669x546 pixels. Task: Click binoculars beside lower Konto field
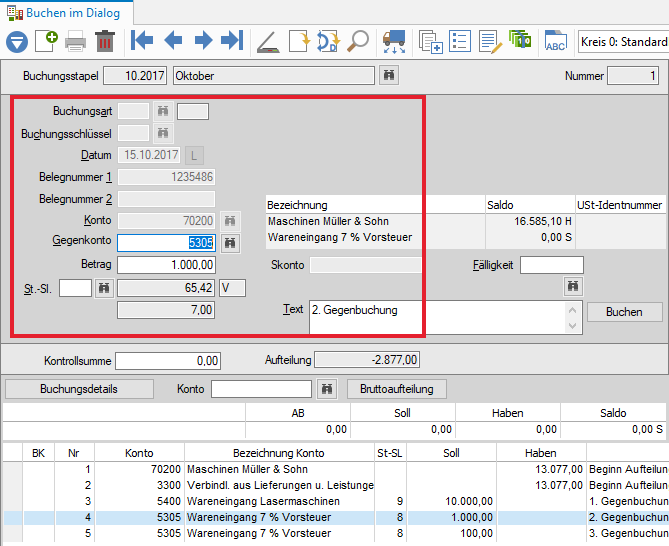pos(327,389)
